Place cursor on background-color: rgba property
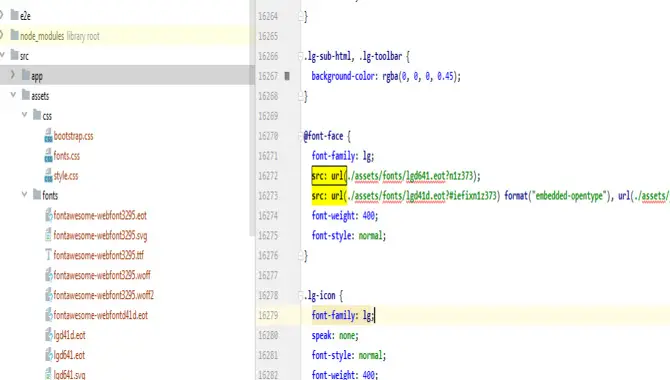 click(386, 76)
